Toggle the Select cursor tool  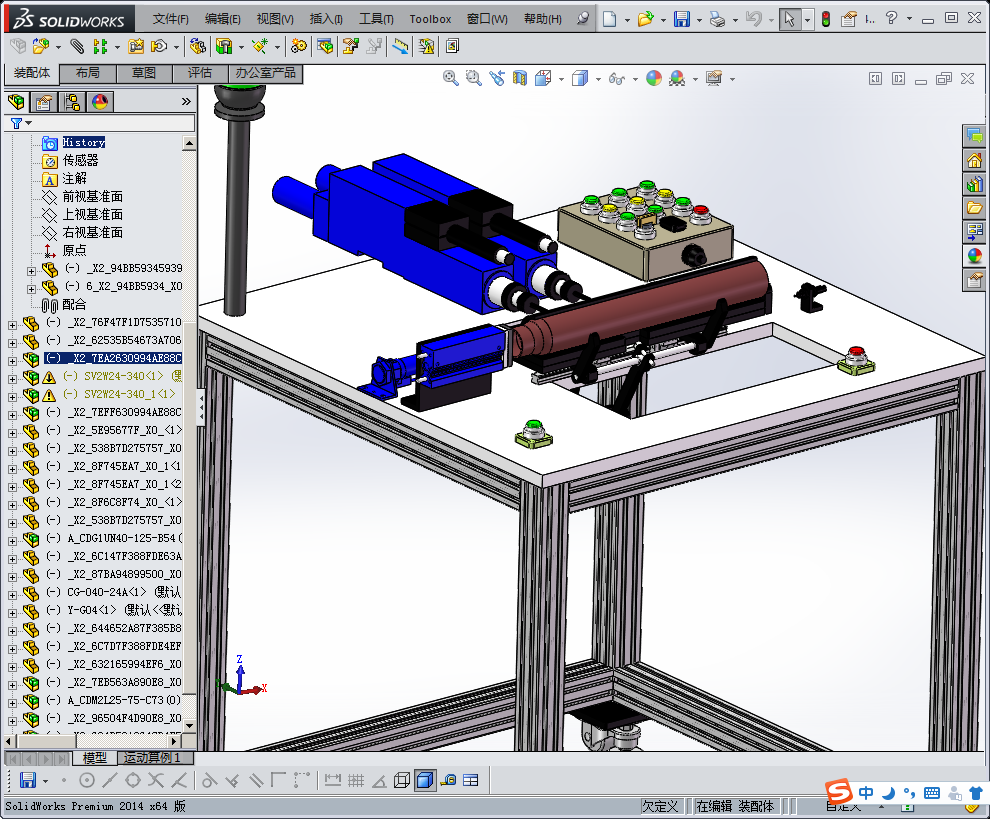[x=789, y=20]
